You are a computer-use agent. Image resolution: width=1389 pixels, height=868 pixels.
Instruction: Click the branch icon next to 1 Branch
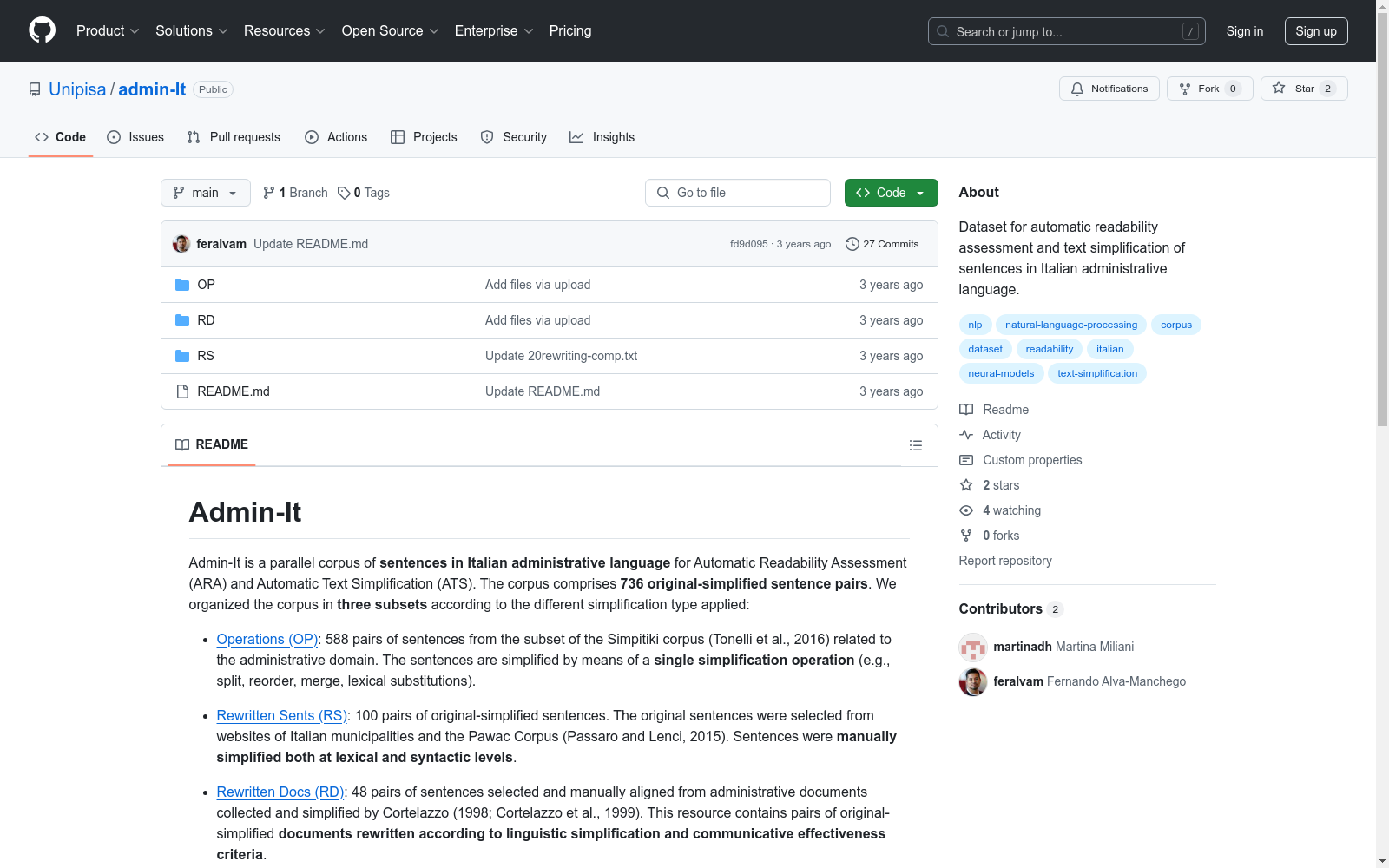point(269,193)
